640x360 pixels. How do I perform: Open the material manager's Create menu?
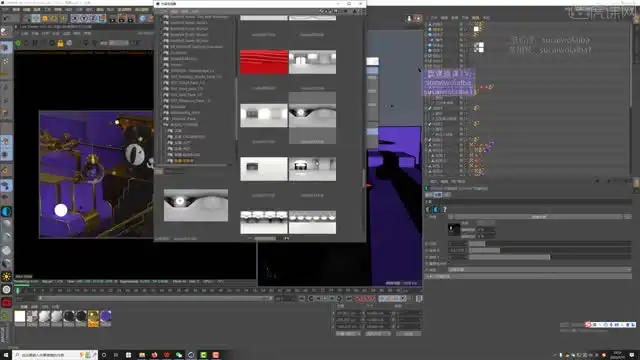pos(24,307)
